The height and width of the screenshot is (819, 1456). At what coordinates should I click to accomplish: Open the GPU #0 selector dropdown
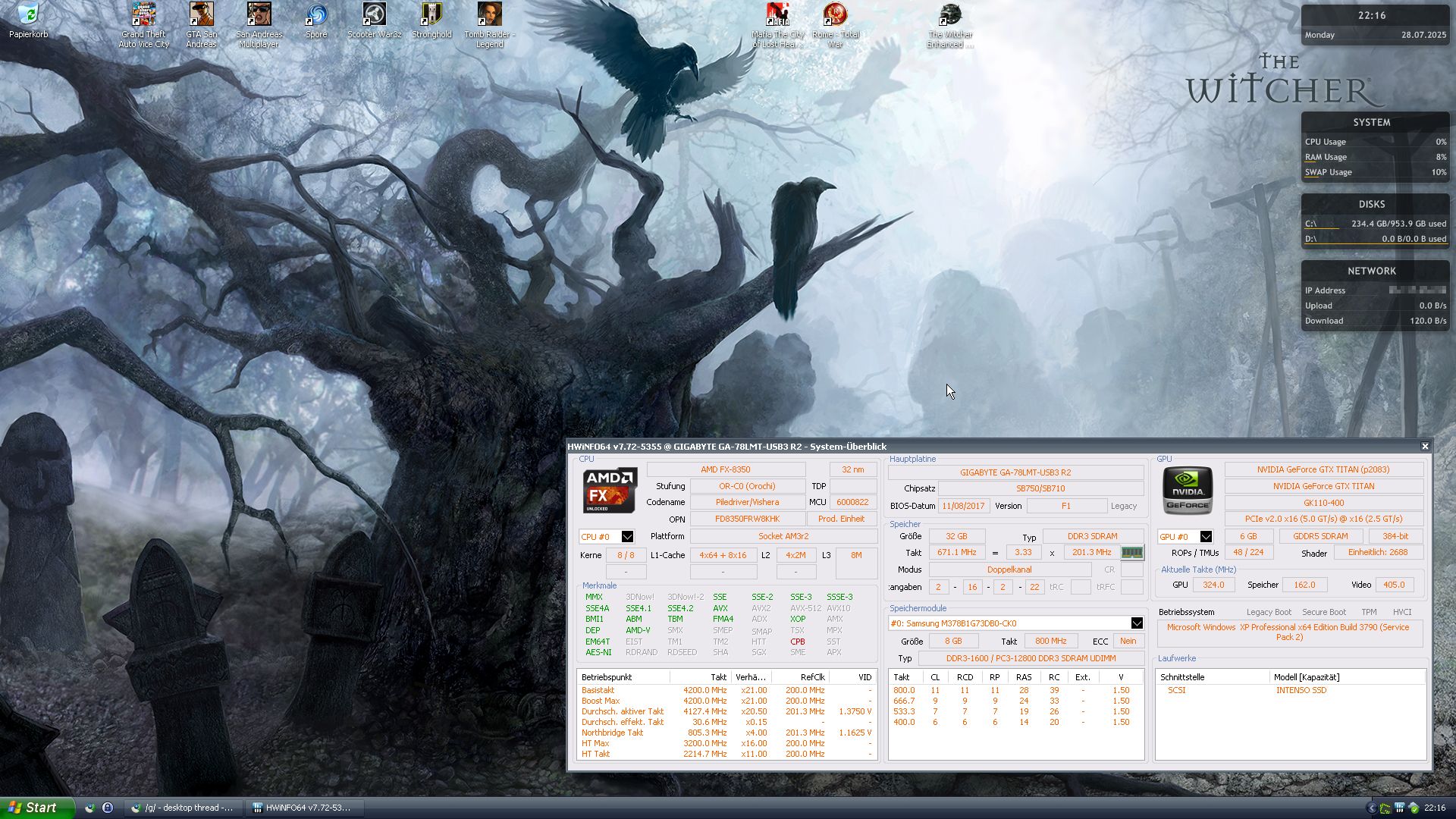coord(1206,537)
